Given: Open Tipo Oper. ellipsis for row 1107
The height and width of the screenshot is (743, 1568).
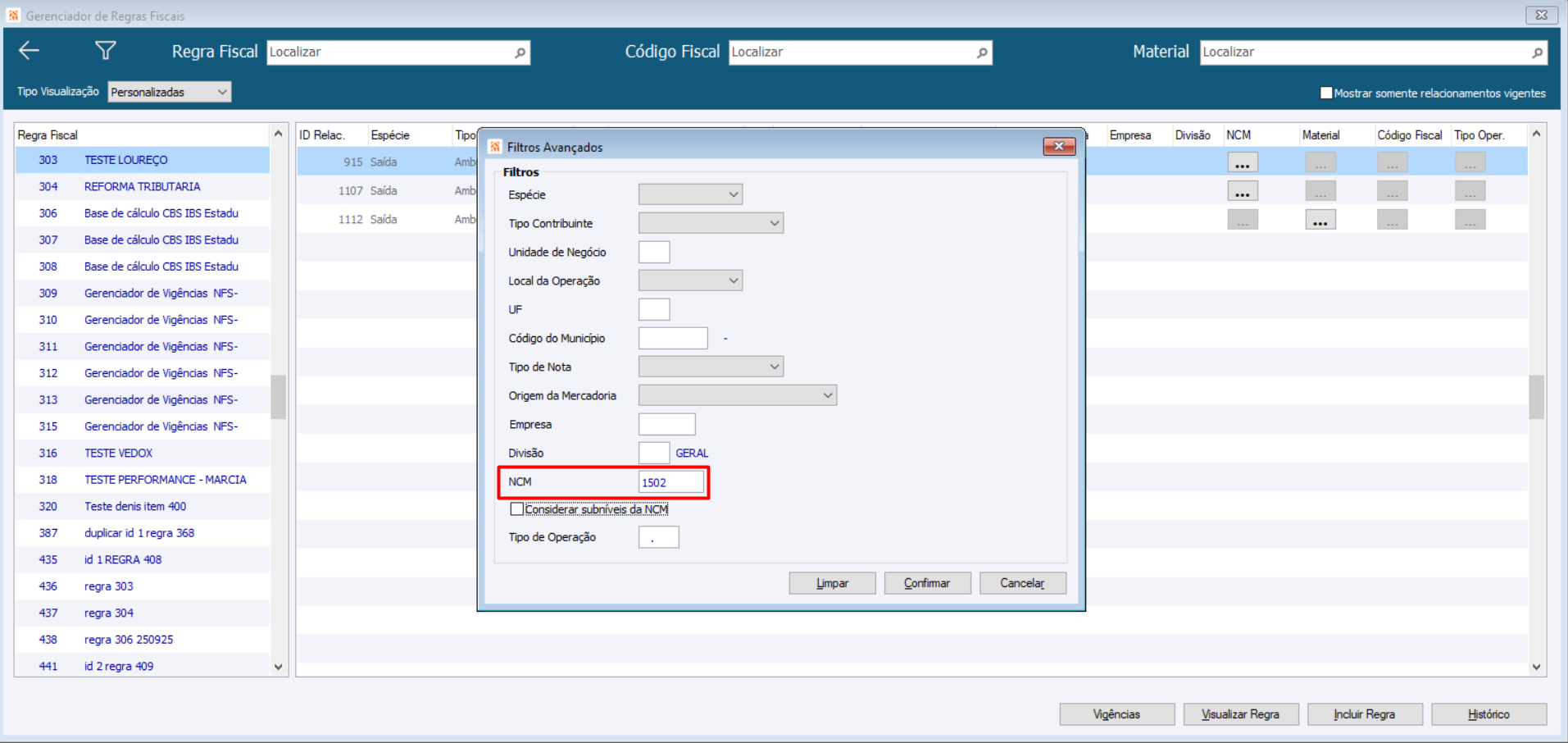Looking at the screenshot, I should 1470,192.
